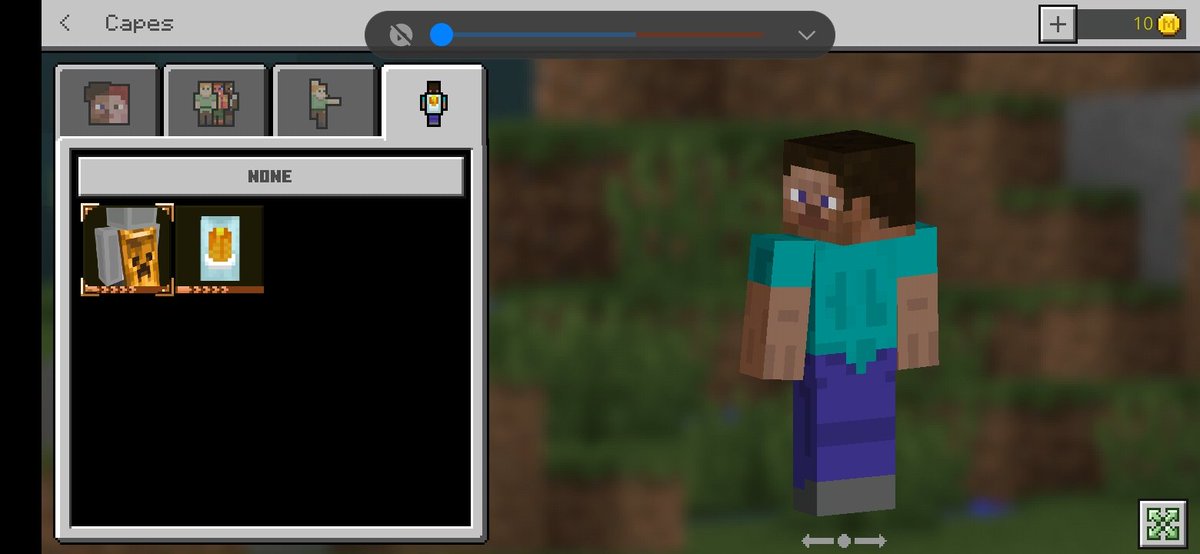Click the Steve character model

842,324
